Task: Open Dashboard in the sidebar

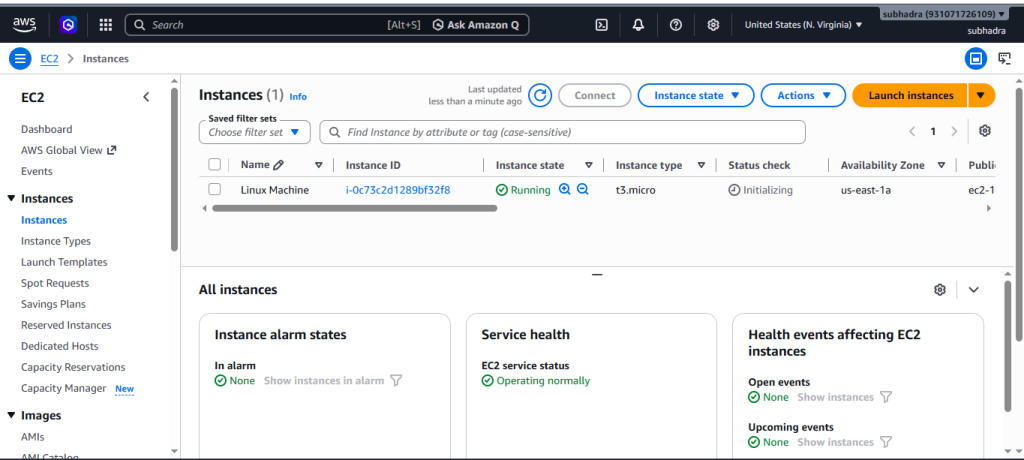Action: (46, 129)
